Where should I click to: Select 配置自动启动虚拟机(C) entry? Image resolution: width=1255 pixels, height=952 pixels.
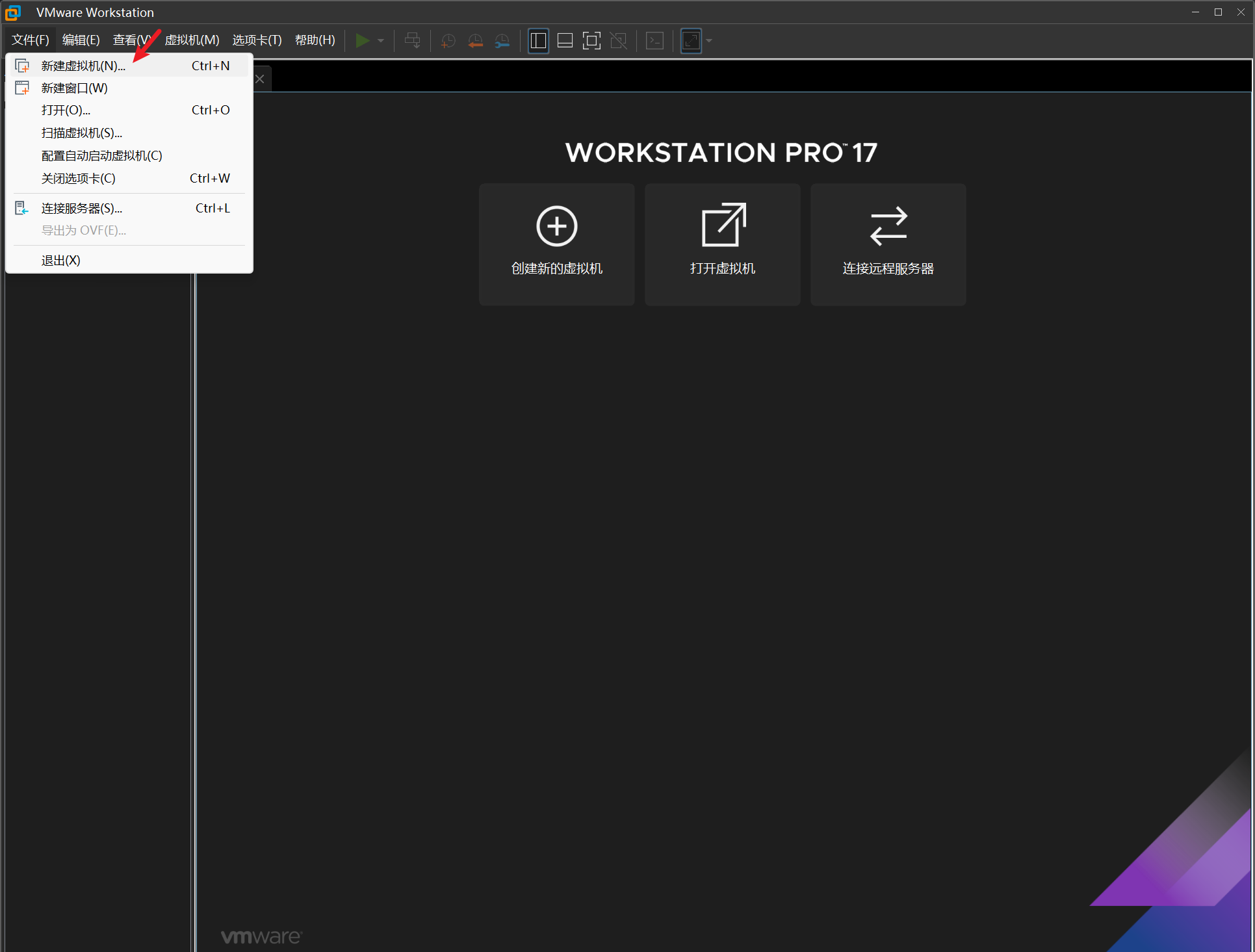(129, 155)
